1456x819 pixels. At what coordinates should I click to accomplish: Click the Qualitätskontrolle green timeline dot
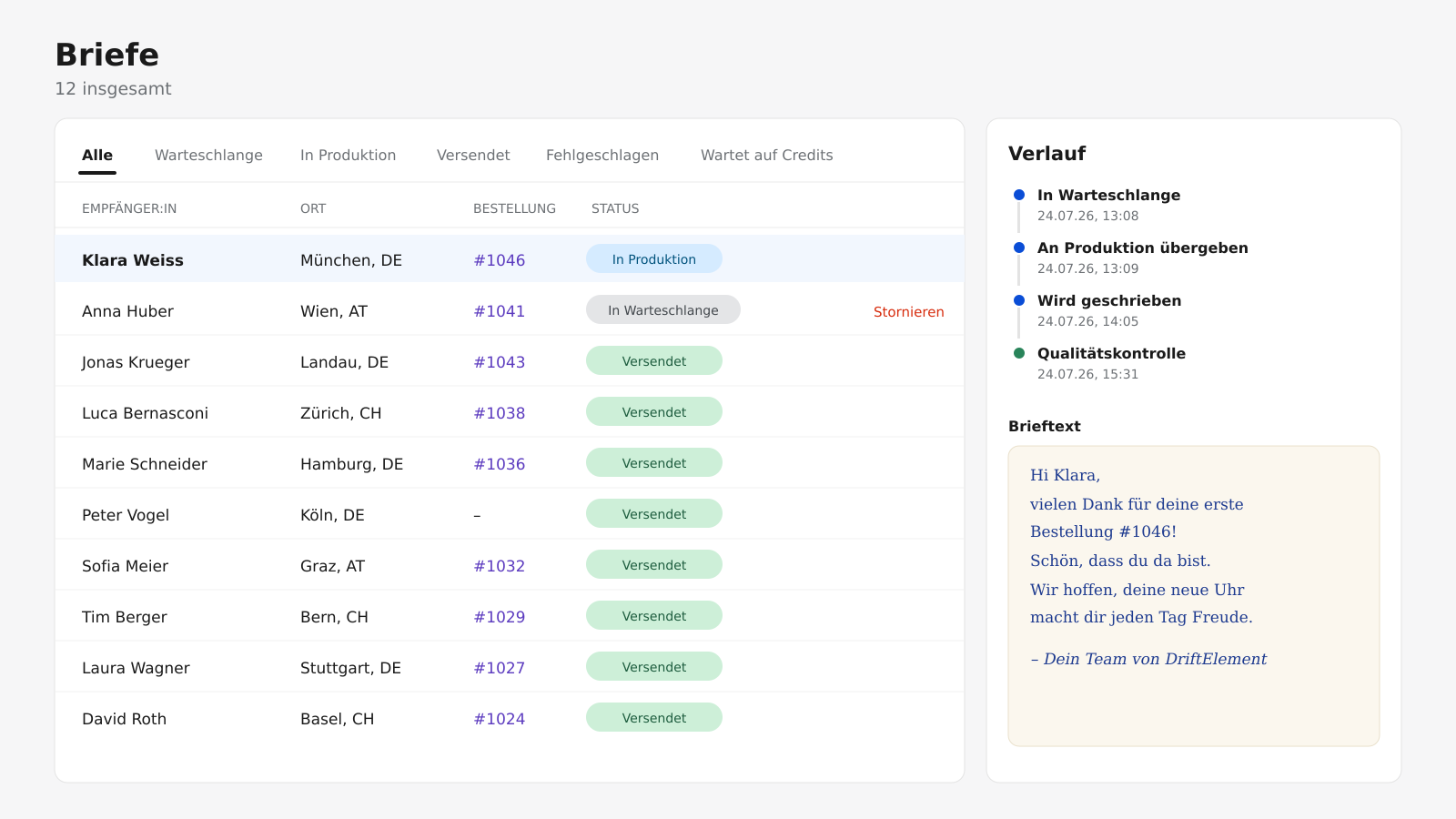tap(1019, 353)
